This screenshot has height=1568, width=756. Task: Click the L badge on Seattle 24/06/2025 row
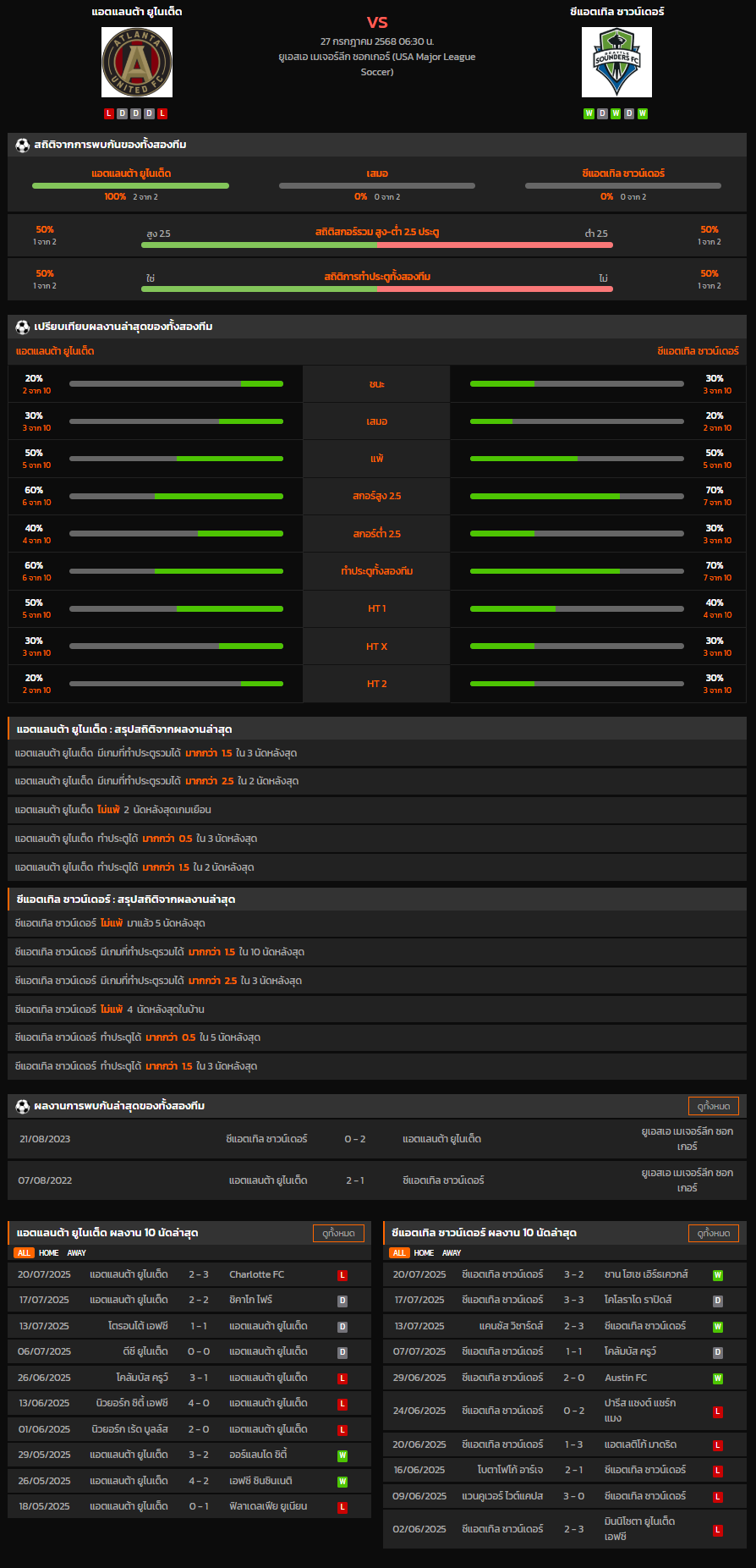click(x=718, y=1411)
